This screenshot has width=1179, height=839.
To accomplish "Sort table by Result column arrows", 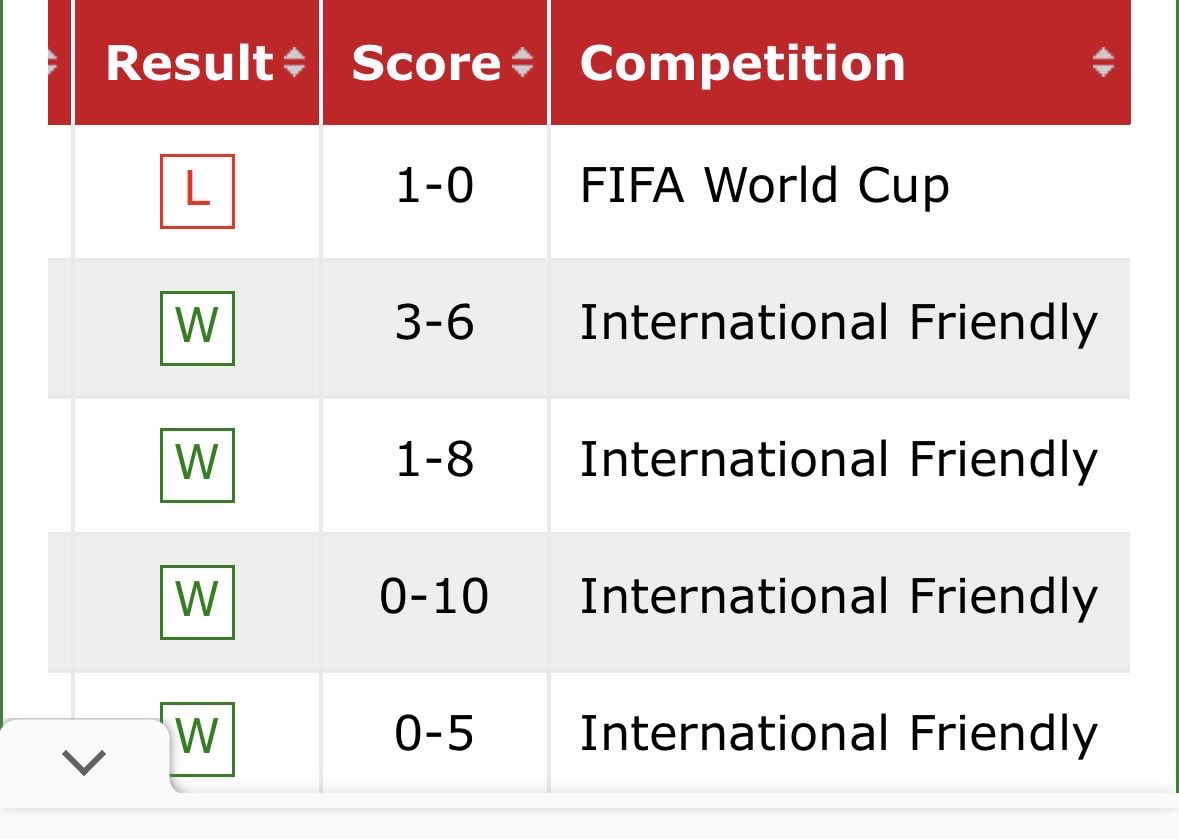I will [x=295, y=62].
